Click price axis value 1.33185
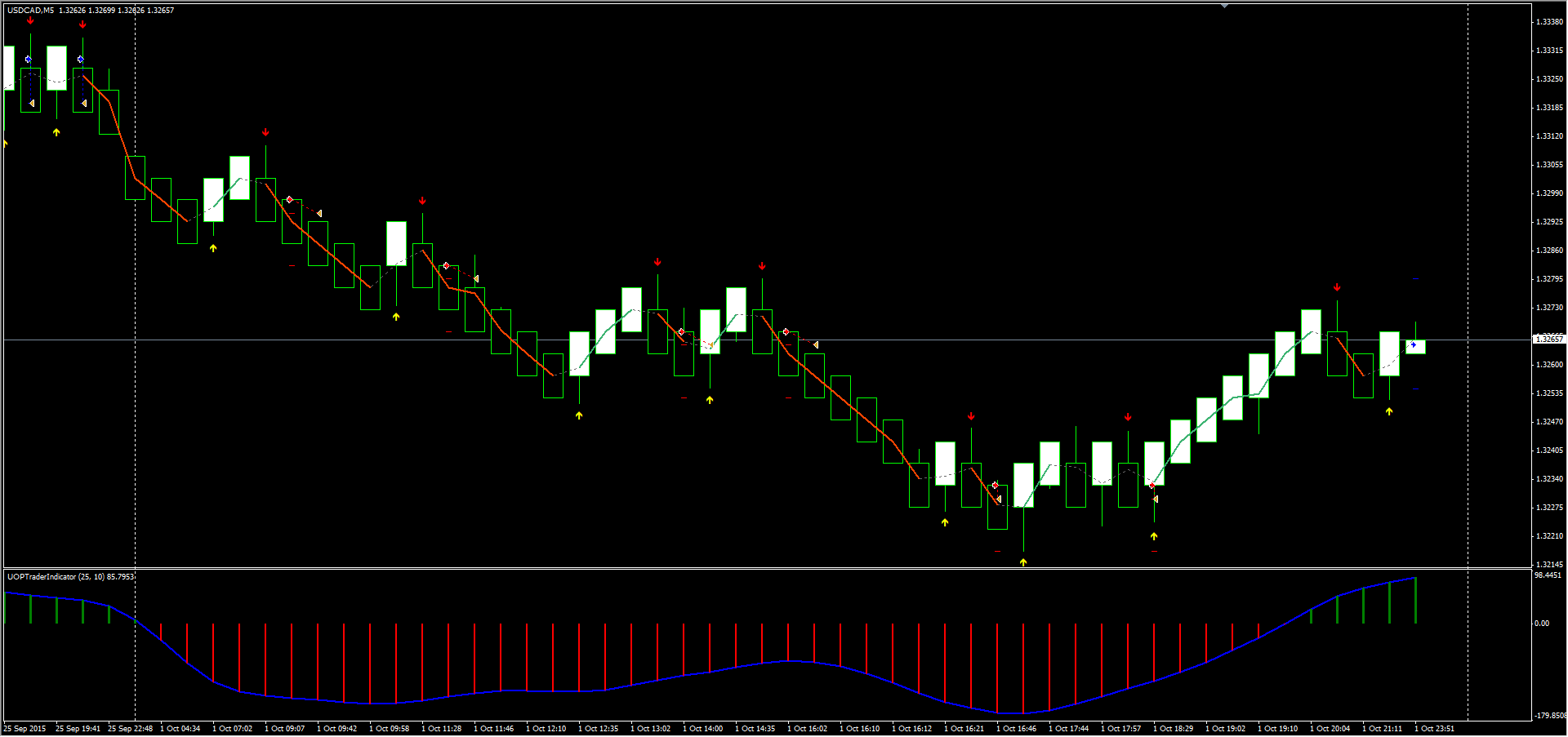This screenshot has height=737, width=1568. pyautogui.click(x=1550, y=108)
